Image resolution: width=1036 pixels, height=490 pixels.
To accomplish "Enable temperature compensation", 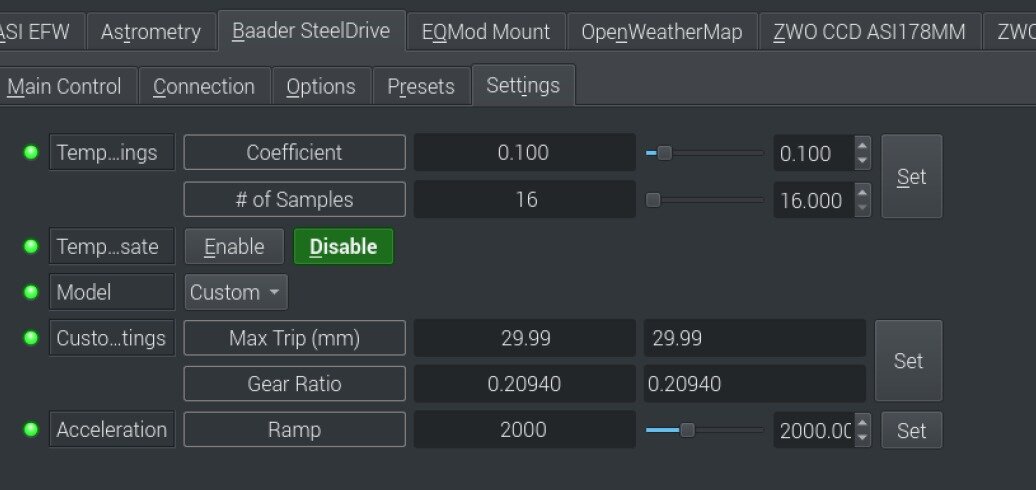I will pyautogui.click(x=234, y=246).
